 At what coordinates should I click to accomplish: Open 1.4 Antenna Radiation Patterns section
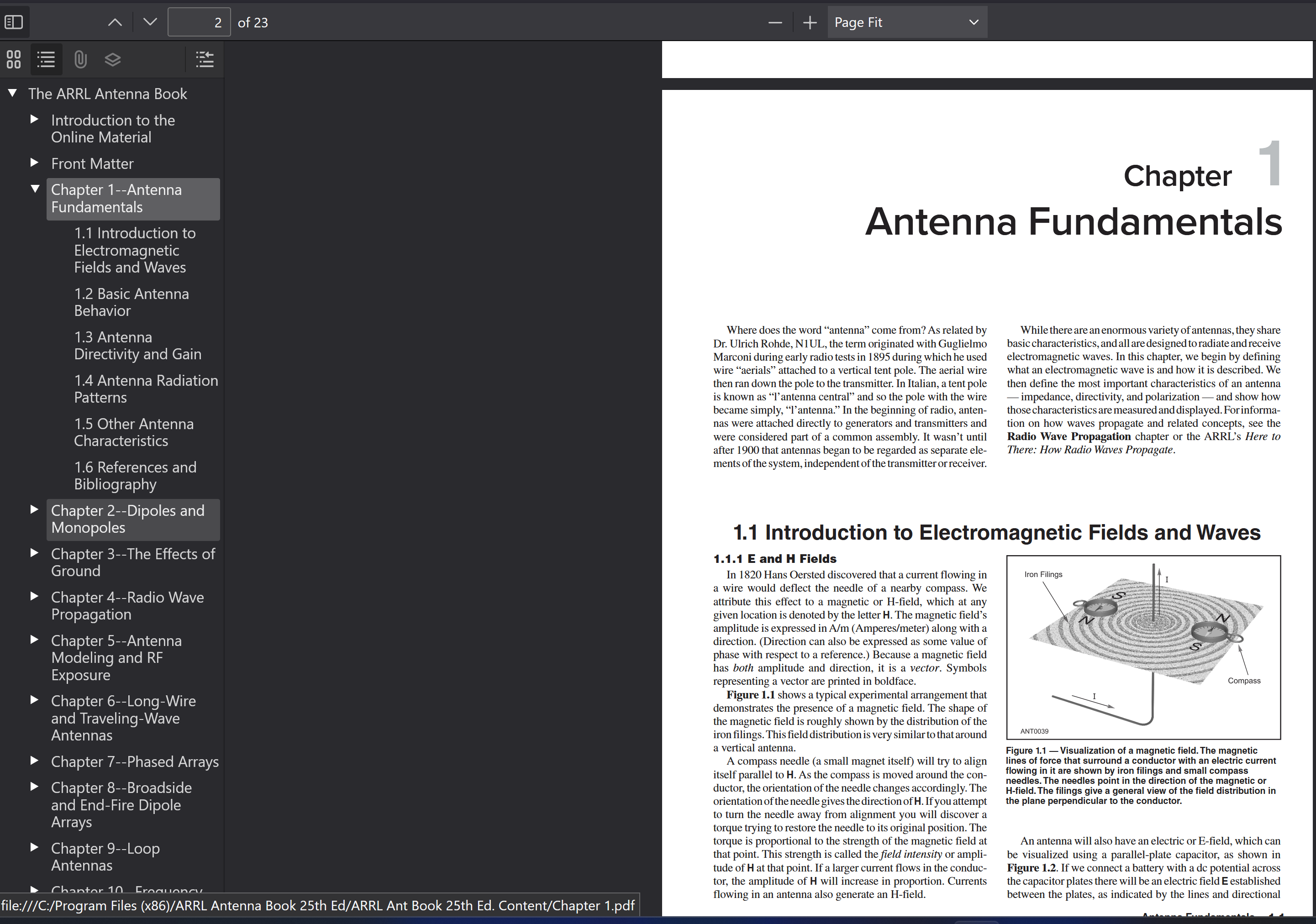point(146,388)
